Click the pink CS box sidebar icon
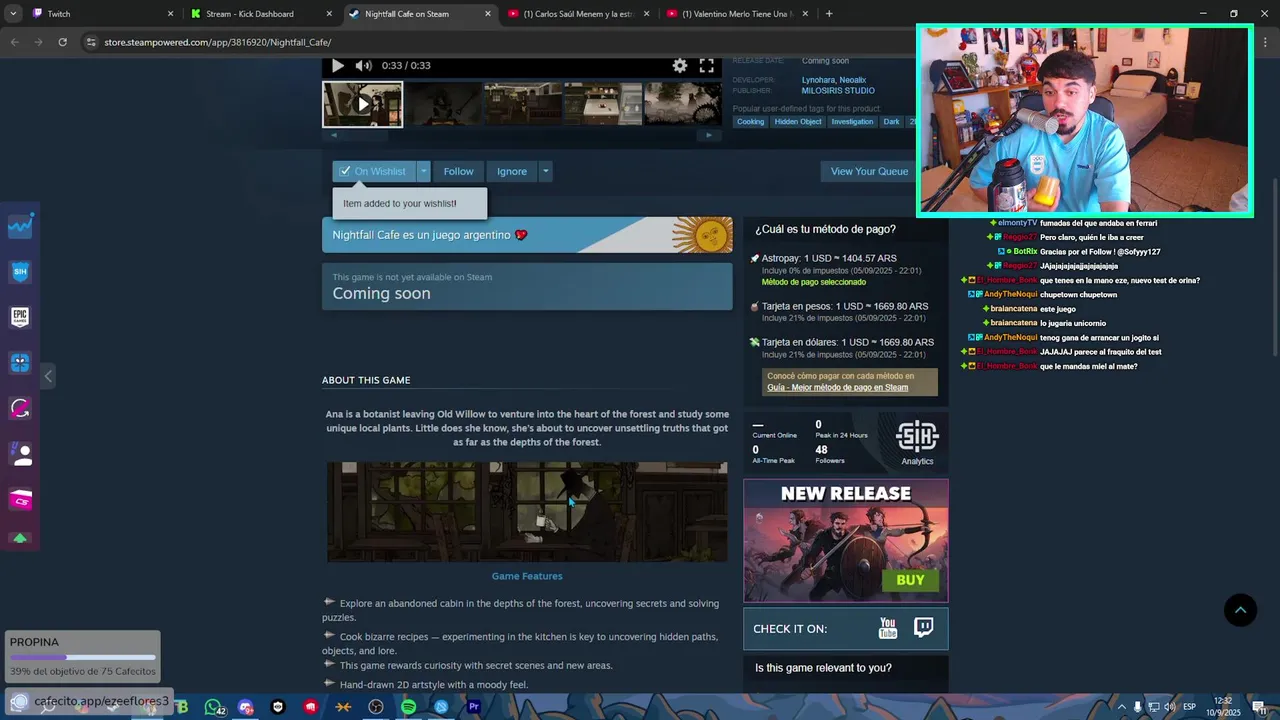This screenshot has width=1280, height=720. 20,499
